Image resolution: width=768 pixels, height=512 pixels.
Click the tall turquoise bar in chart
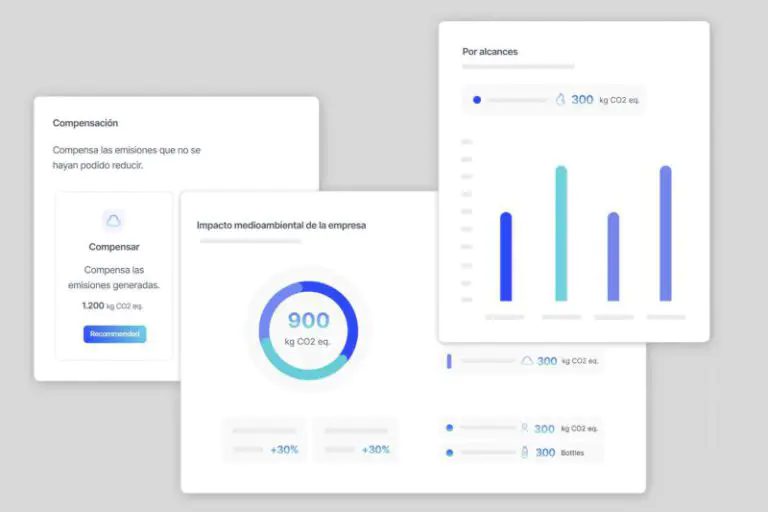click(x=561, y=234)
